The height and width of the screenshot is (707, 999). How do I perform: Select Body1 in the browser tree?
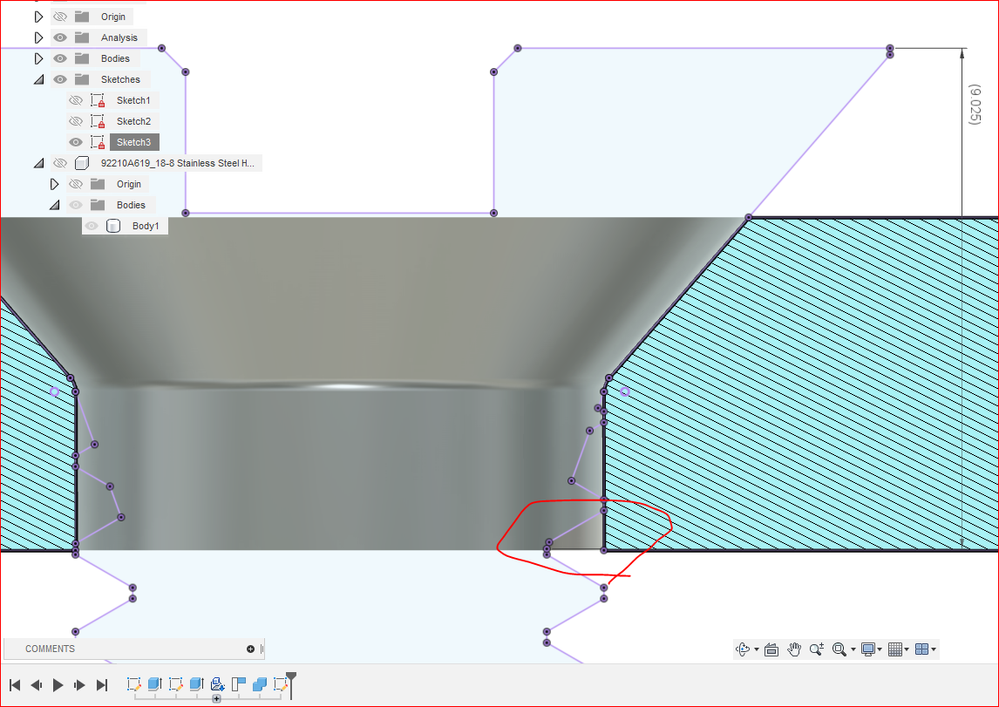[x=145, y=226]
